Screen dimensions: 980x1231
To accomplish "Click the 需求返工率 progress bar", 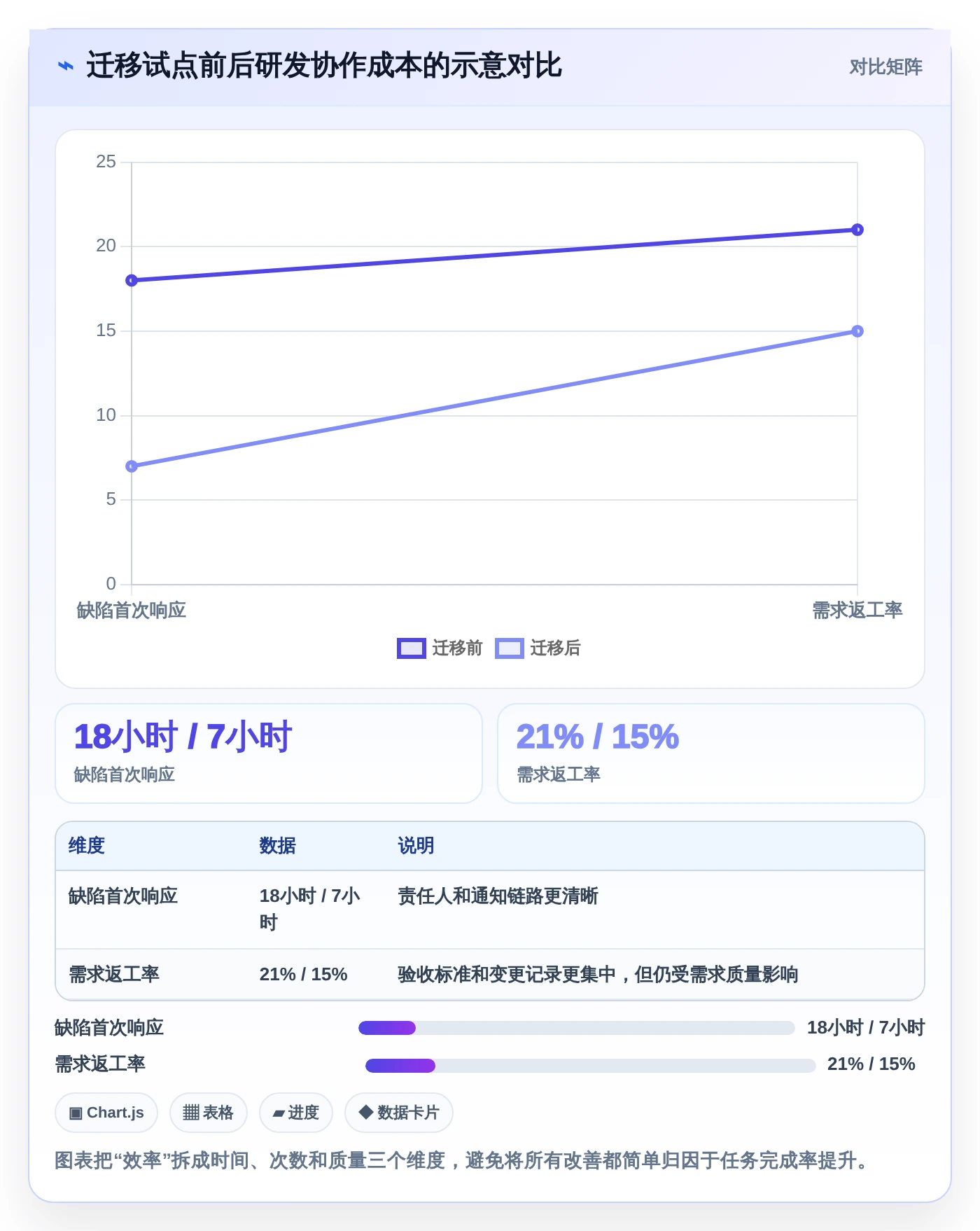I will 590,1066.
